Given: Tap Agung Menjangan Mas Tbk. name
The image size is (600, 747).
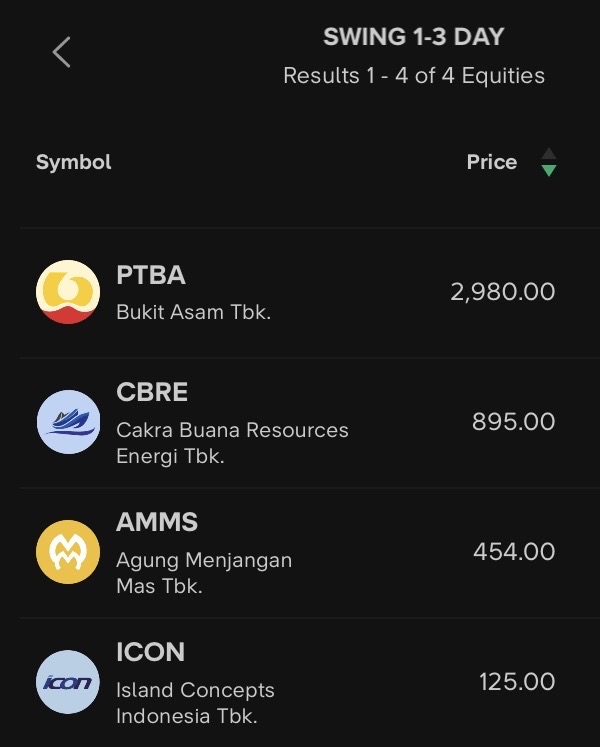Looking at the screenshot, I should click(204, 573).
